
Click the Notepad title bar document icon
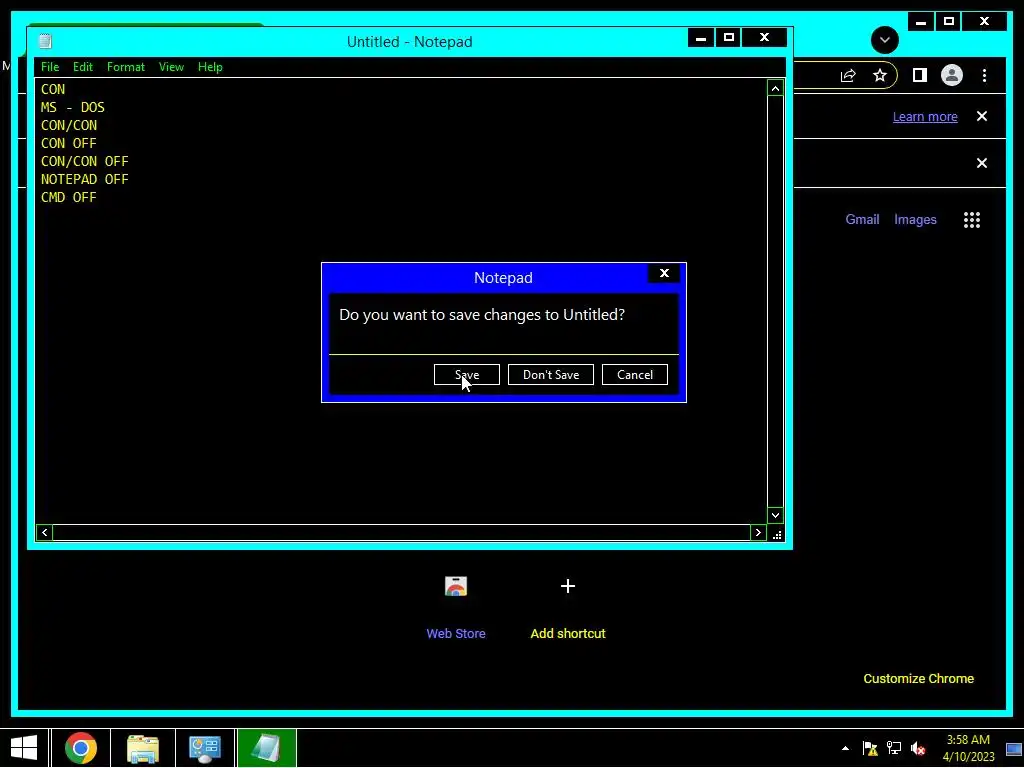(x=45, y=41)
